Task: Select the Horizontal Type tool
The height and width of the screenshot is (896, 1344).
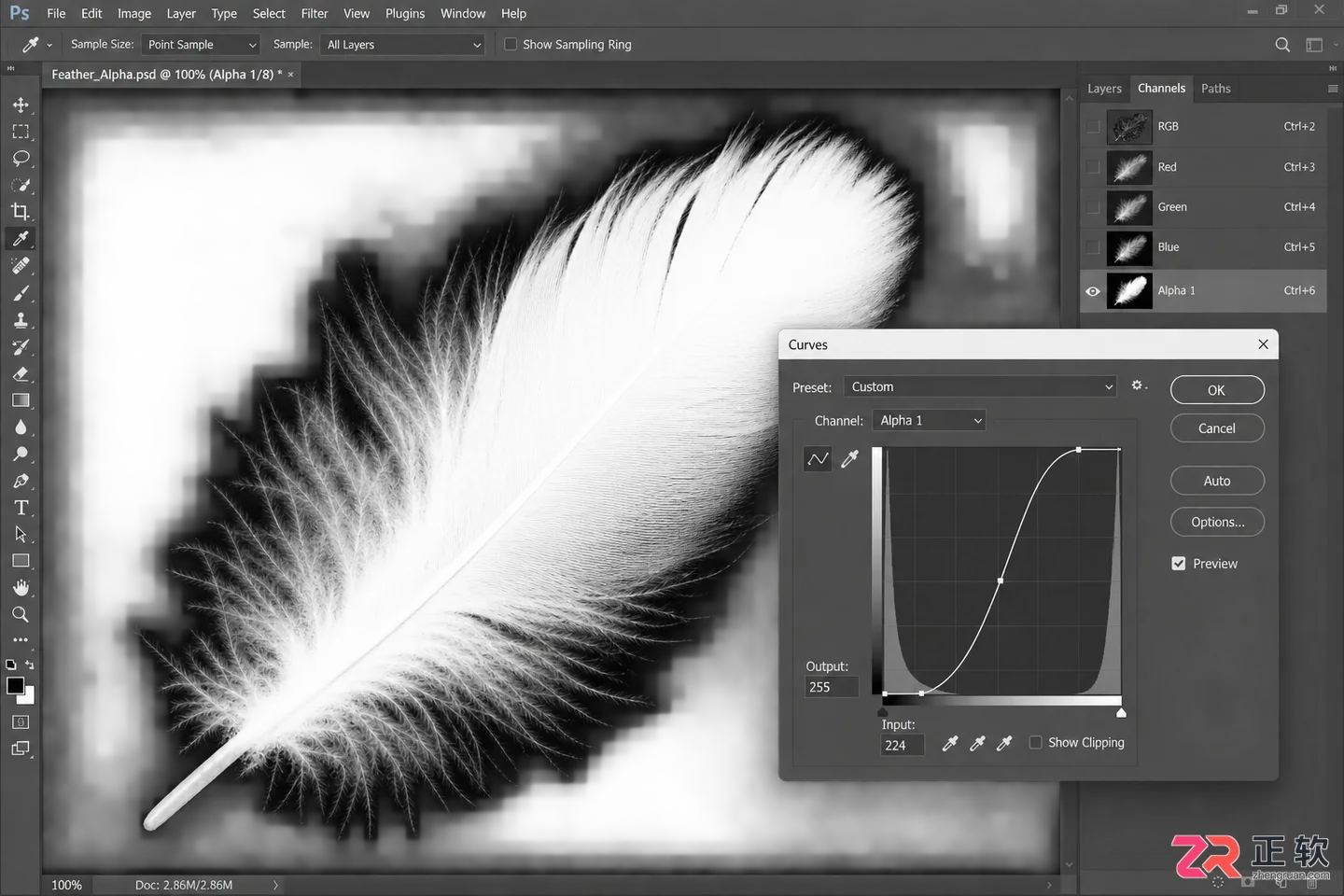Action: 21,508
